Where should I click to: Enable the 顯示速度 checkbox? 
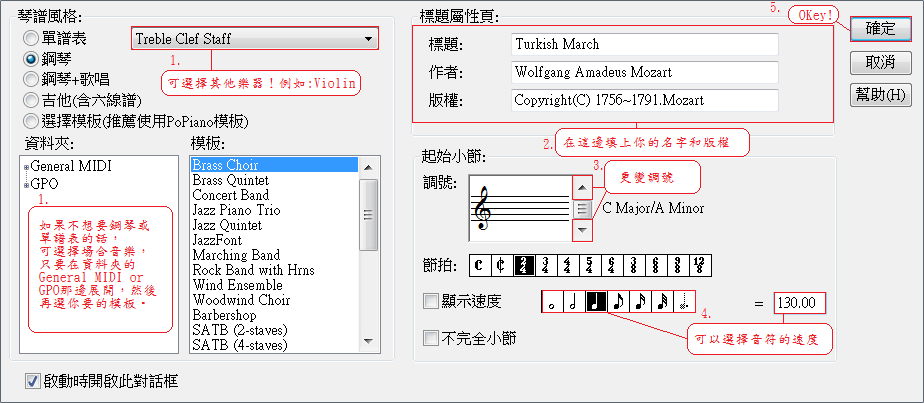[431, 302]
